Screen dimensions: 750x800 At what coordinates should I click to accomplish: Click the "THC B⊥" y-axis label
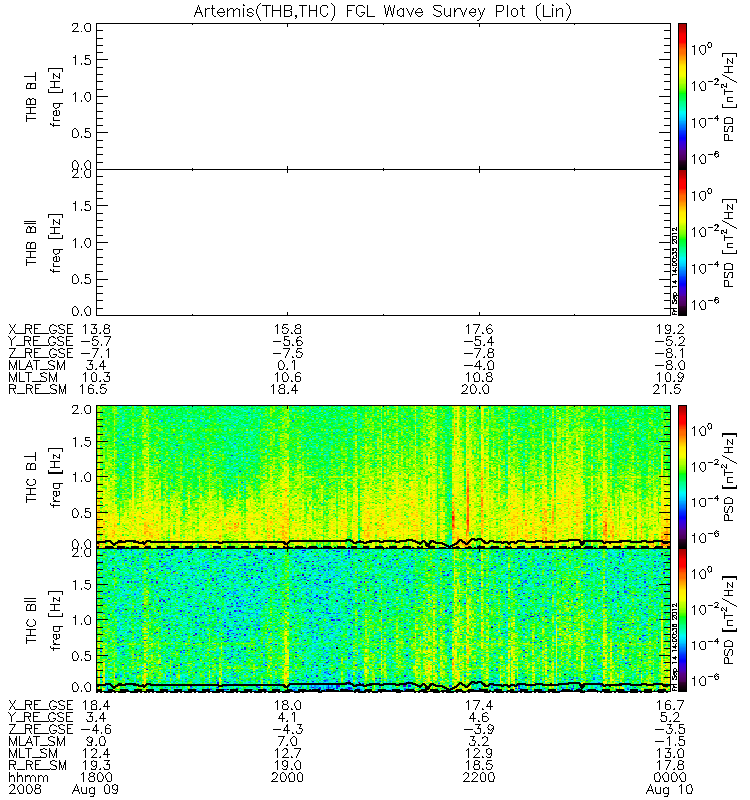coord(31,477)
